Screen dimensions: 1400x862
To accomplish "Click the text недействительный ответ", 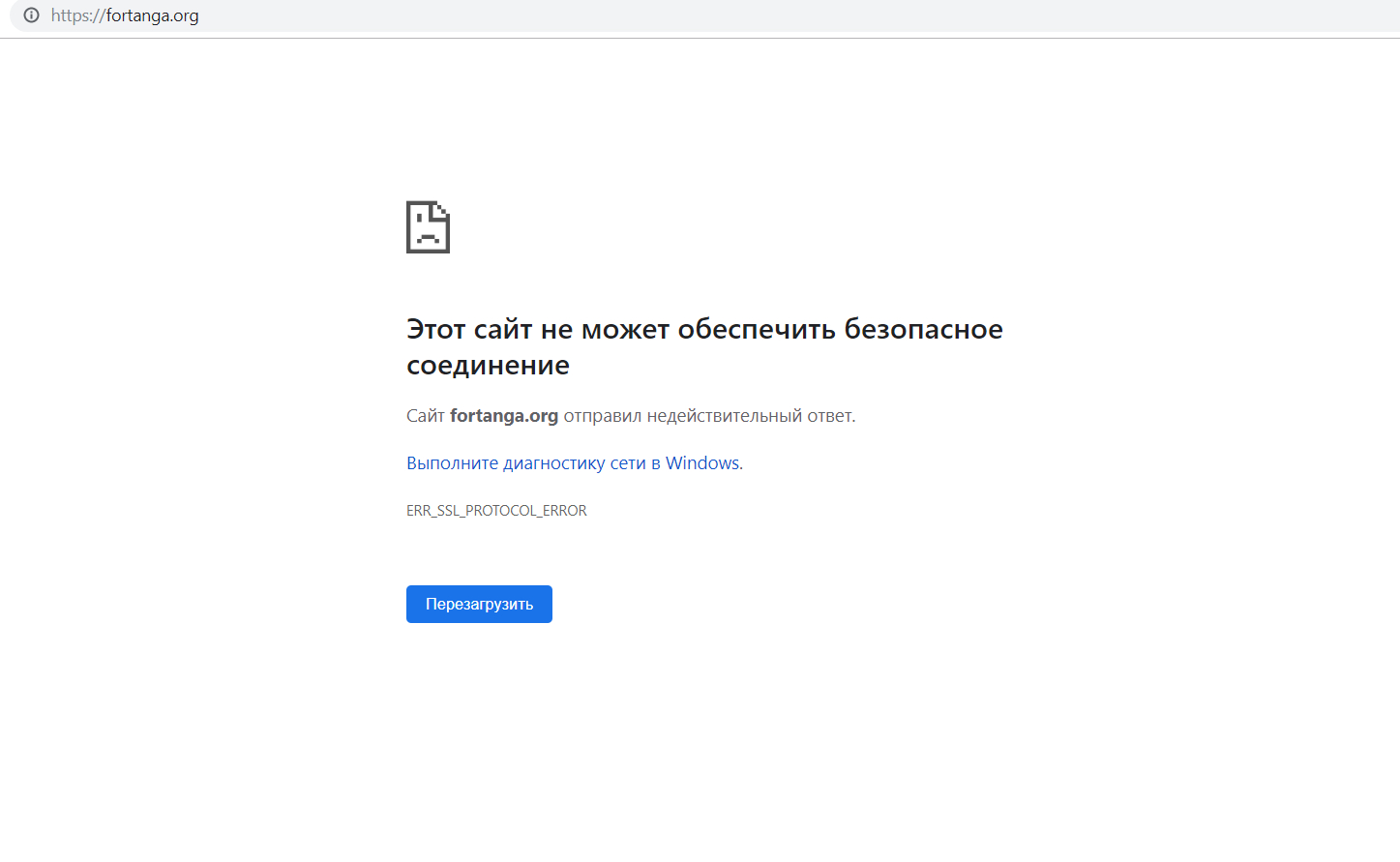I will click(x=751, y=416).
